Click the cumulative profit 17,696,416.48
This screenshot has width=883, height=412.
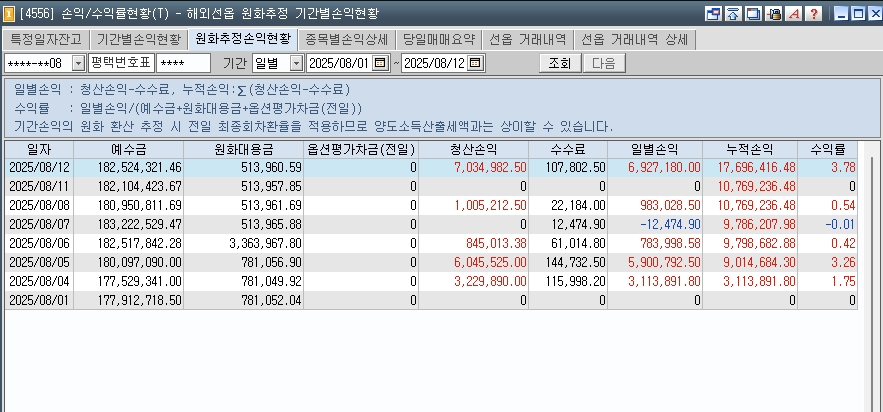tap(757, 168)
